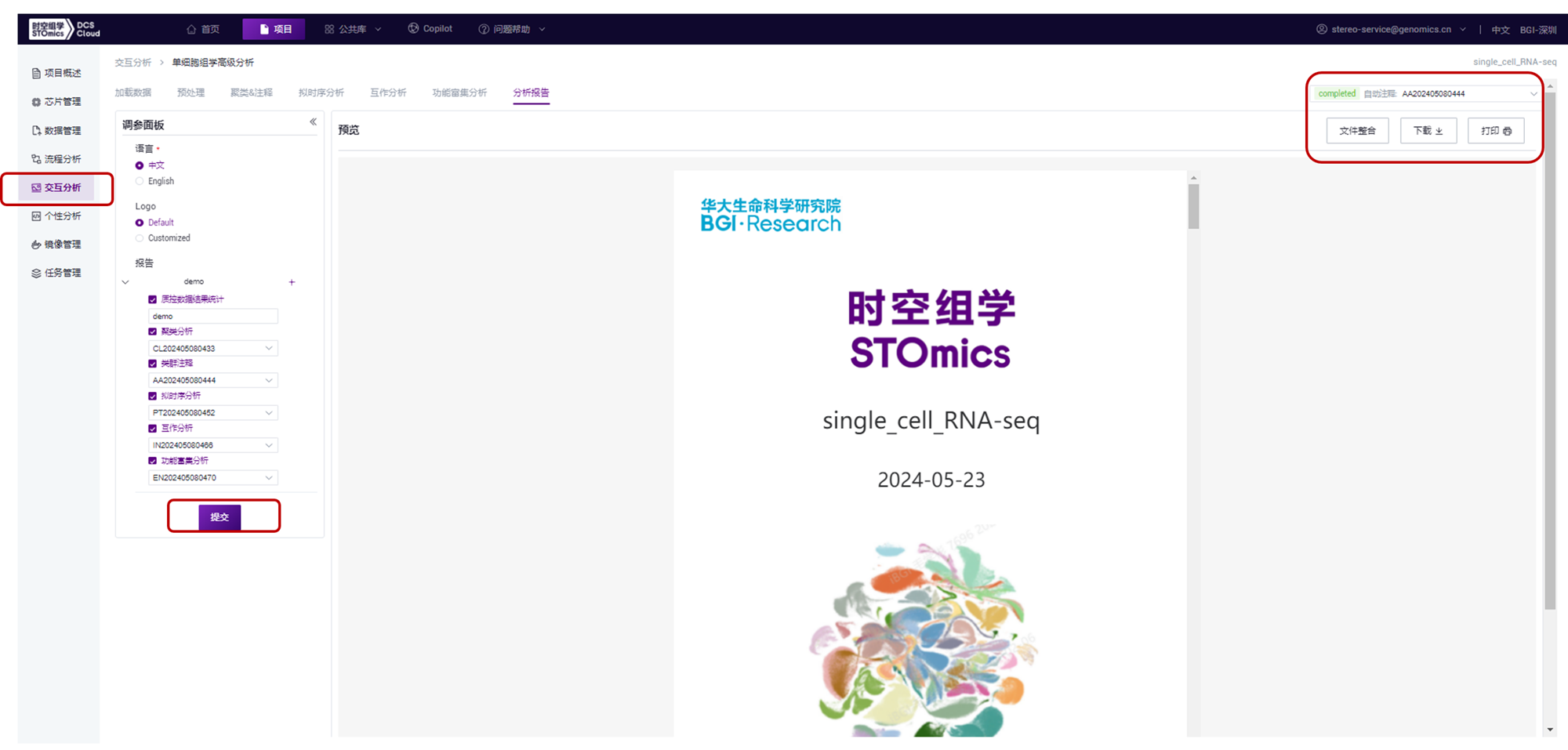Select the 分析报告 tab
The image size is (1568, 750).
[532, 92]
